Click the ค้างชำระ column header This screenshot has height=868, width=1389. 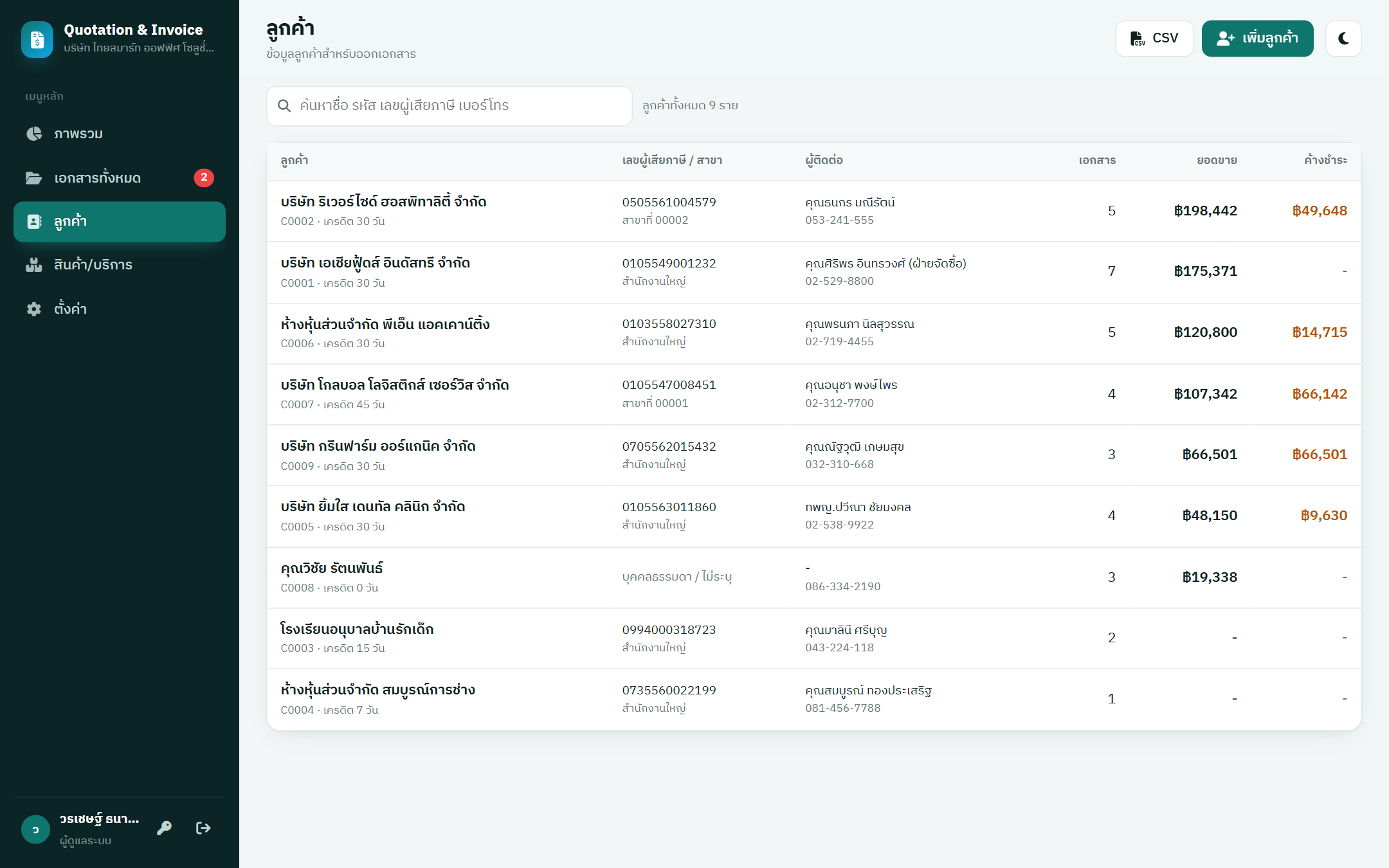1325,160
